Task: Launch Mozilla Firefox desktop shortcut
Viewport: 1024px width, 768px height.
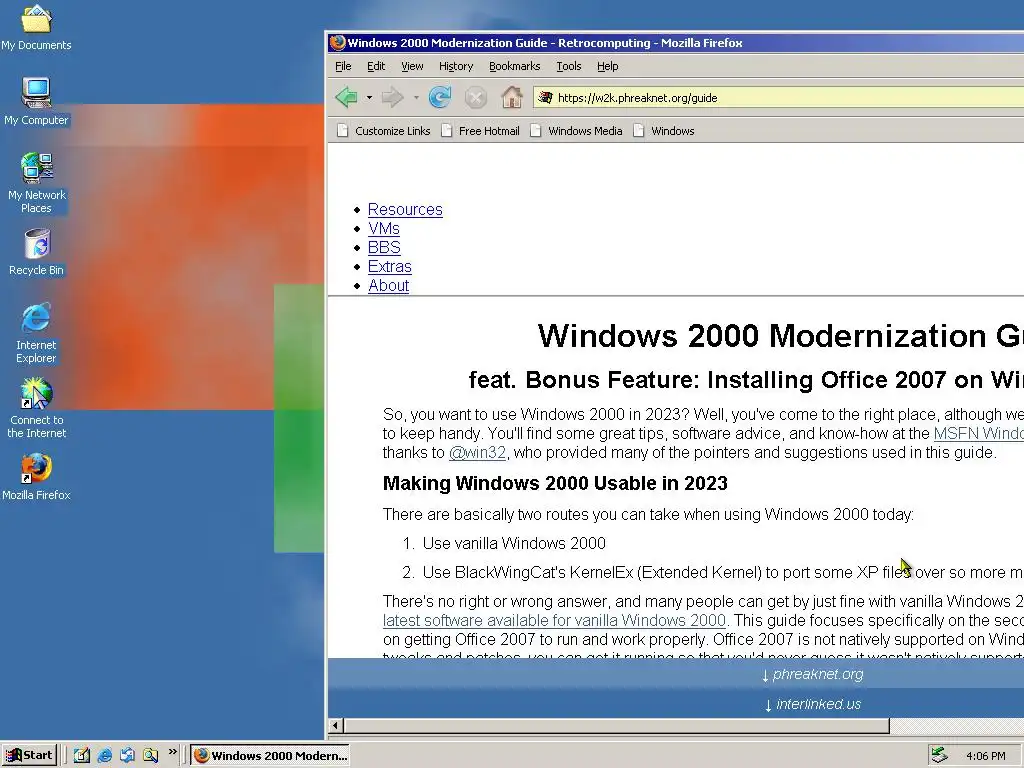Action: (x=36, y=477)
